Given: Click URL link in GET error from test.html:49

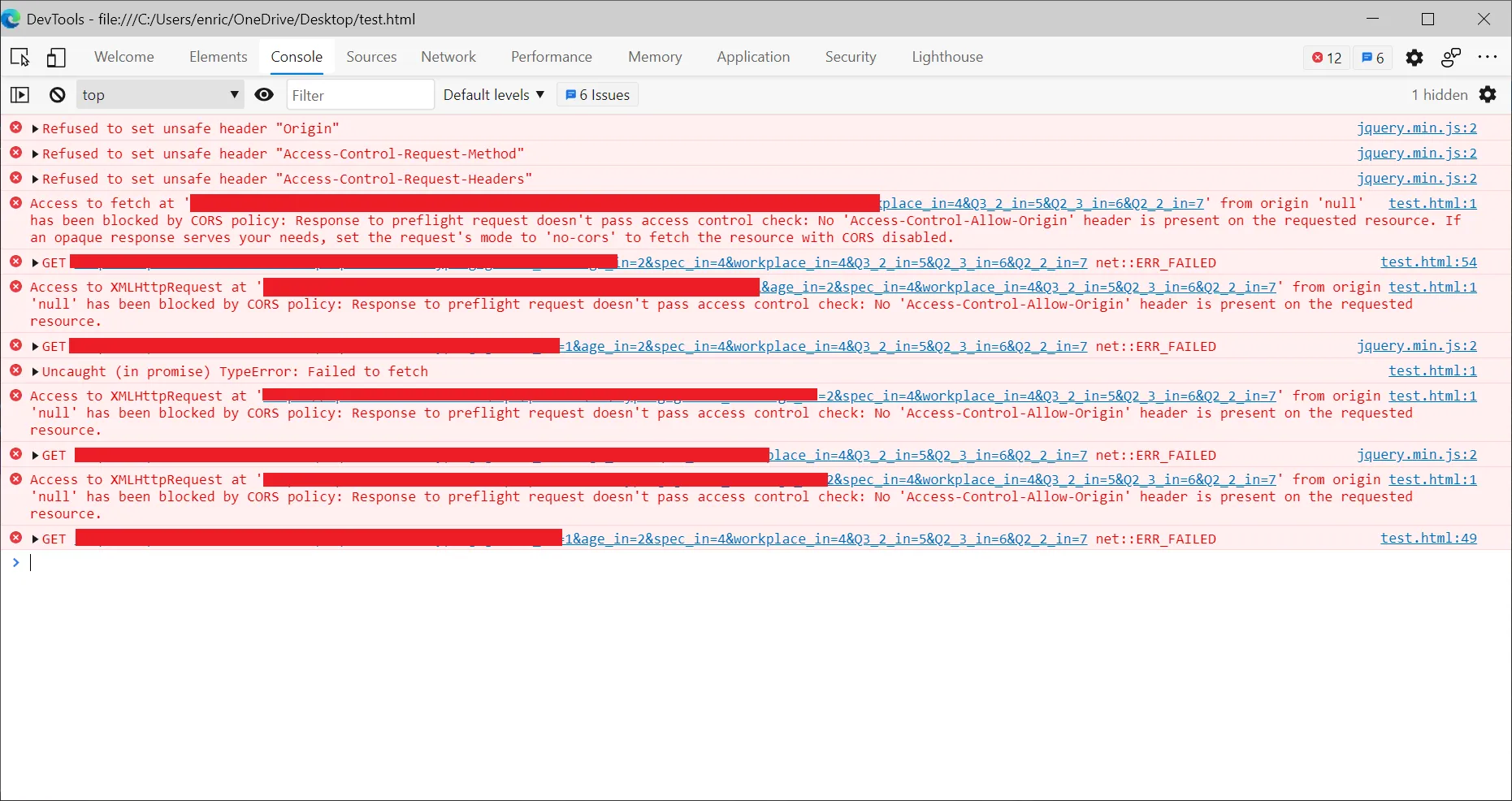Looking at the screenshot, I should pyautogui.click(x=825, y=539).
